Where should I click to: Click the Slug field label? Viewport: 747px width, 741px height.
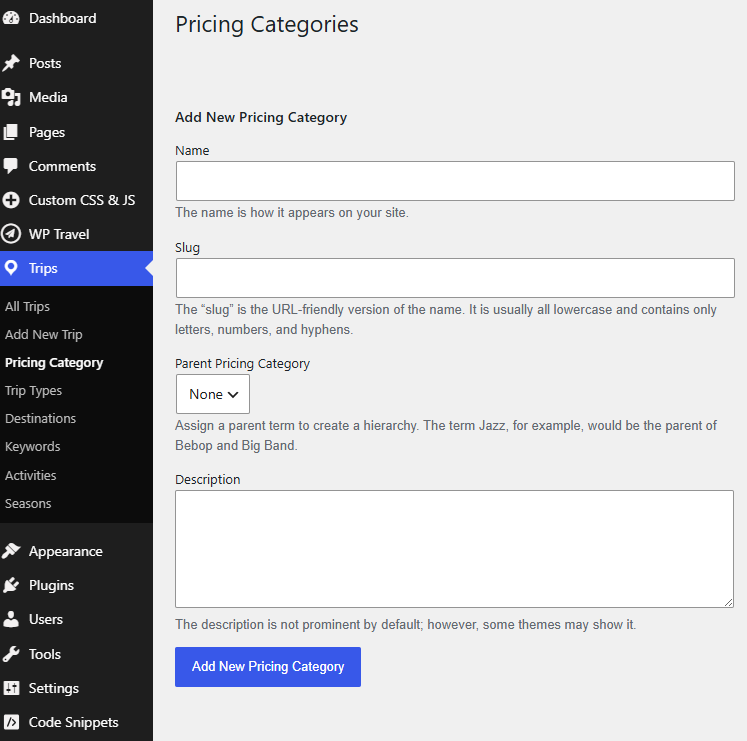[187, 248]
